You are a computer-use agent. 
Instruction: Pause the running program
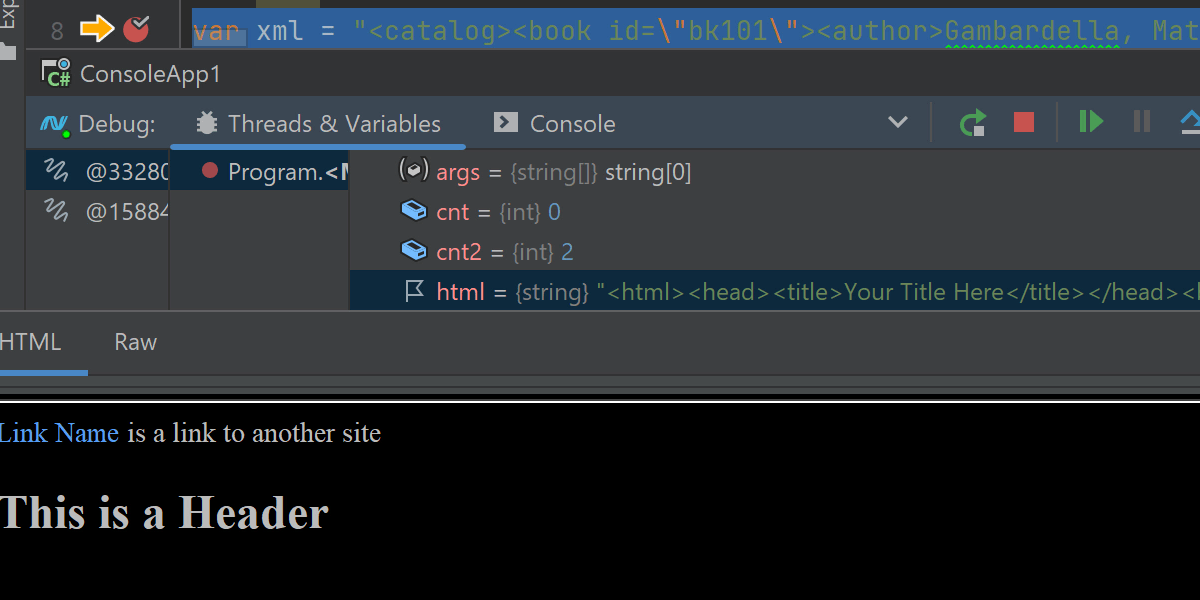tap(1141, 122)
